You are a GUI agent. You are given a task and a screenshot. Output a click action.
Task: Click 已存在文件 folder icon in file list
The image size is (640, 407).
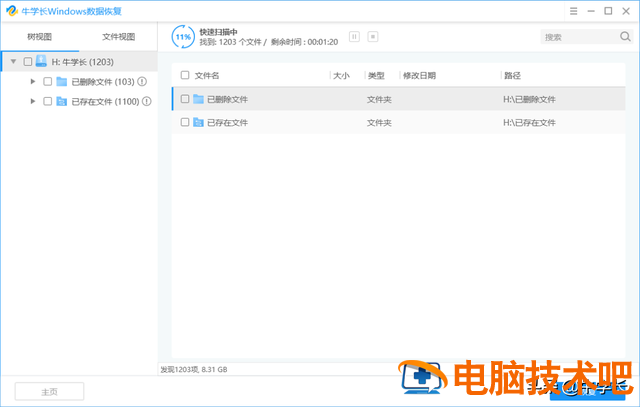pyautogui.click(x=198, y=122)
